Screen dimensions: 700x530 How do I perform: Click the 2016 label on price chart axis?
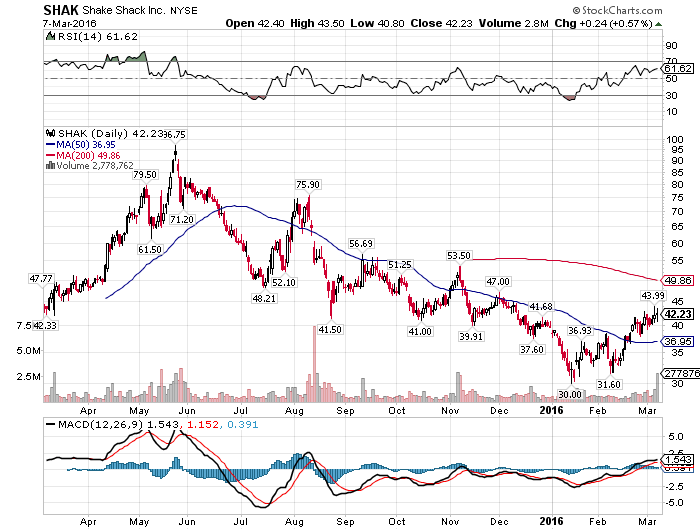(551, 410)
